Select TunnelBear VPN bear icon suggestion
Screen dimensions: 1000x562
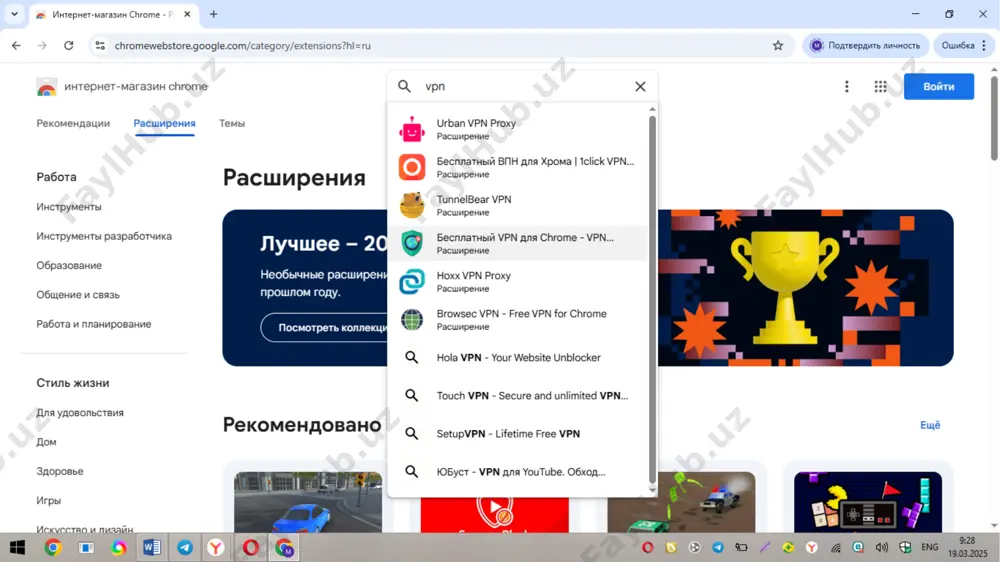coord(518,205)
